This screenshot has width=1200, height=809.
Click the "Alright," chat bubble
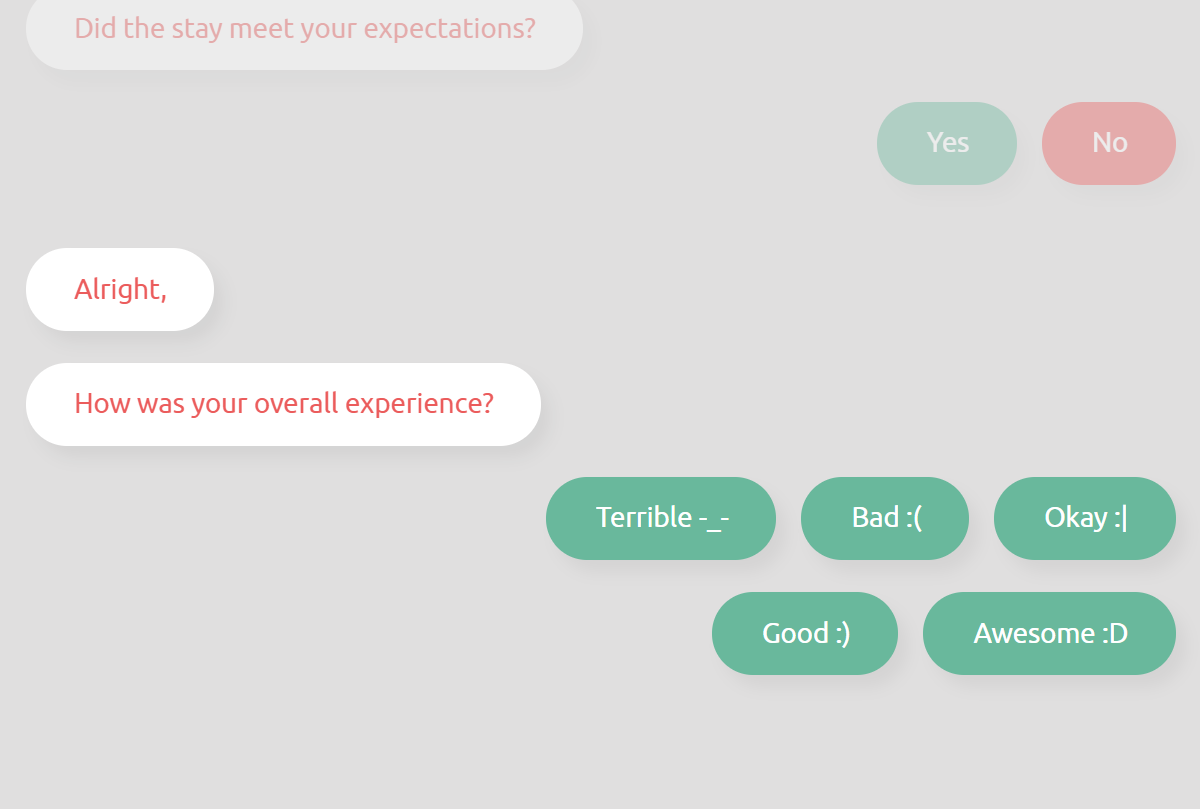120,289
